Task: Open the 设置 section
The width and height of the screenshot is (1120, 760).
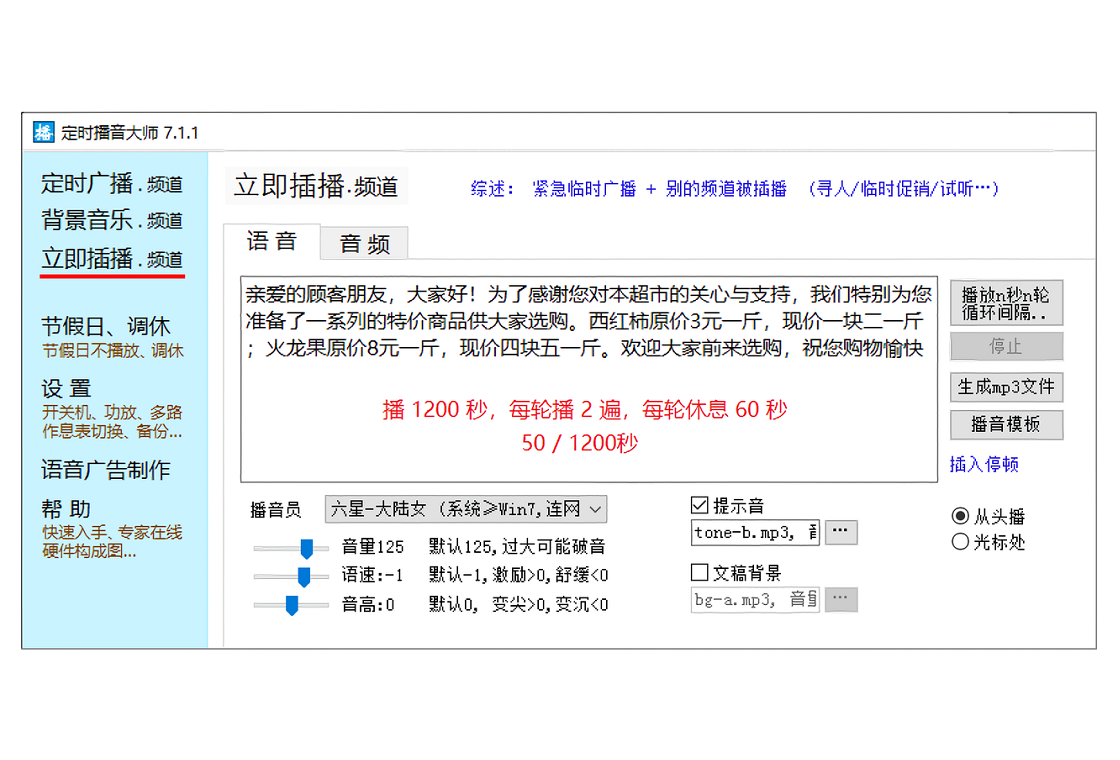Action: [67, 389]
